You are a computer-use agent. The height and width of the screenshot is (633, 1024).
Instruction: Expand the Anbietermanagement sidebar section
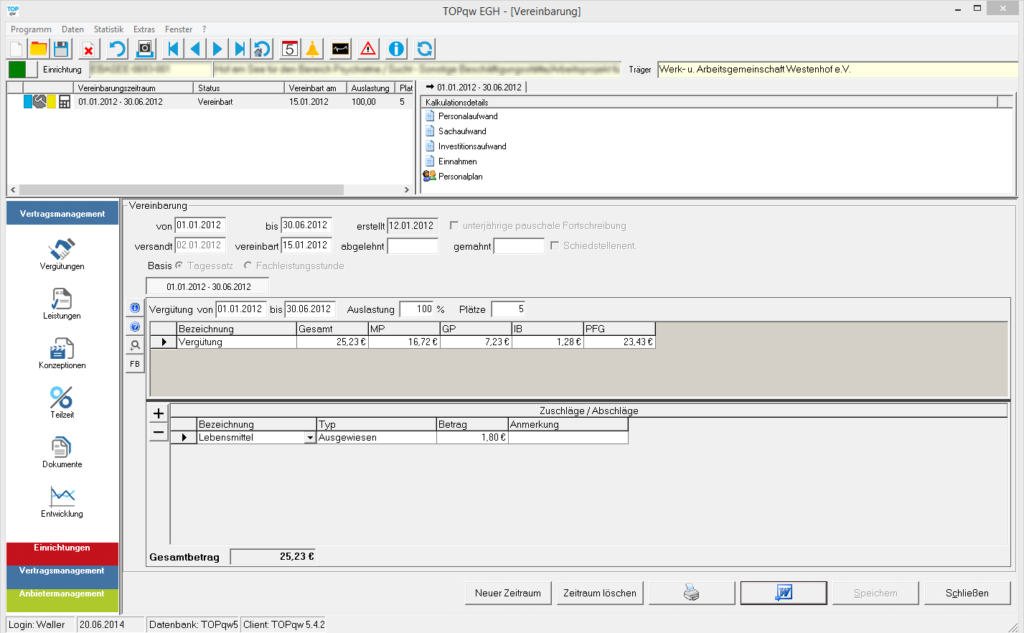(61, 593)
